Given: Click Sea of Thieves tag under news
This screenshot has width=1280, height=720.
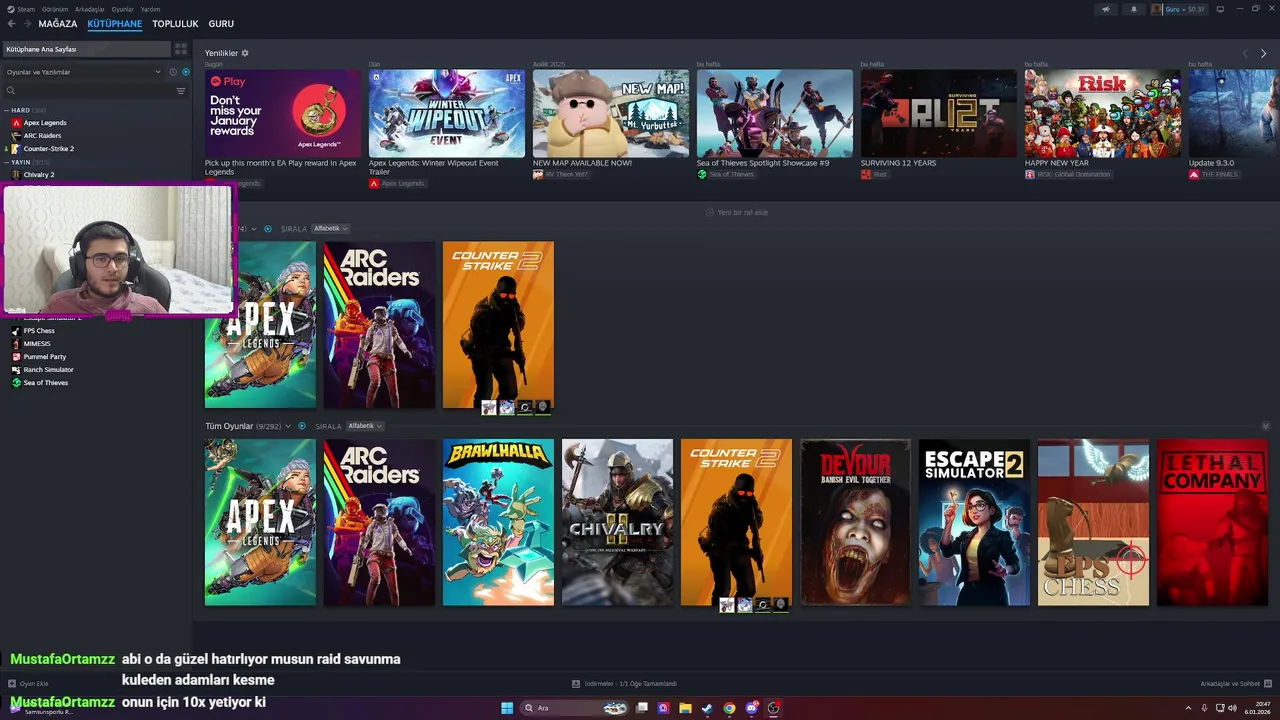Looking at the screenshot, I should point(726,174).
